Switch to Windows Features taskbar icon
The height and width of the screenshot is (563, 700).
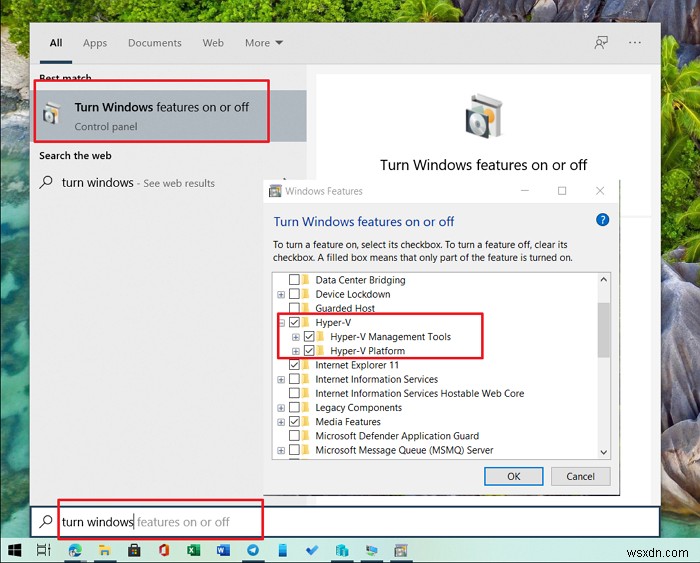coord(401,550)
